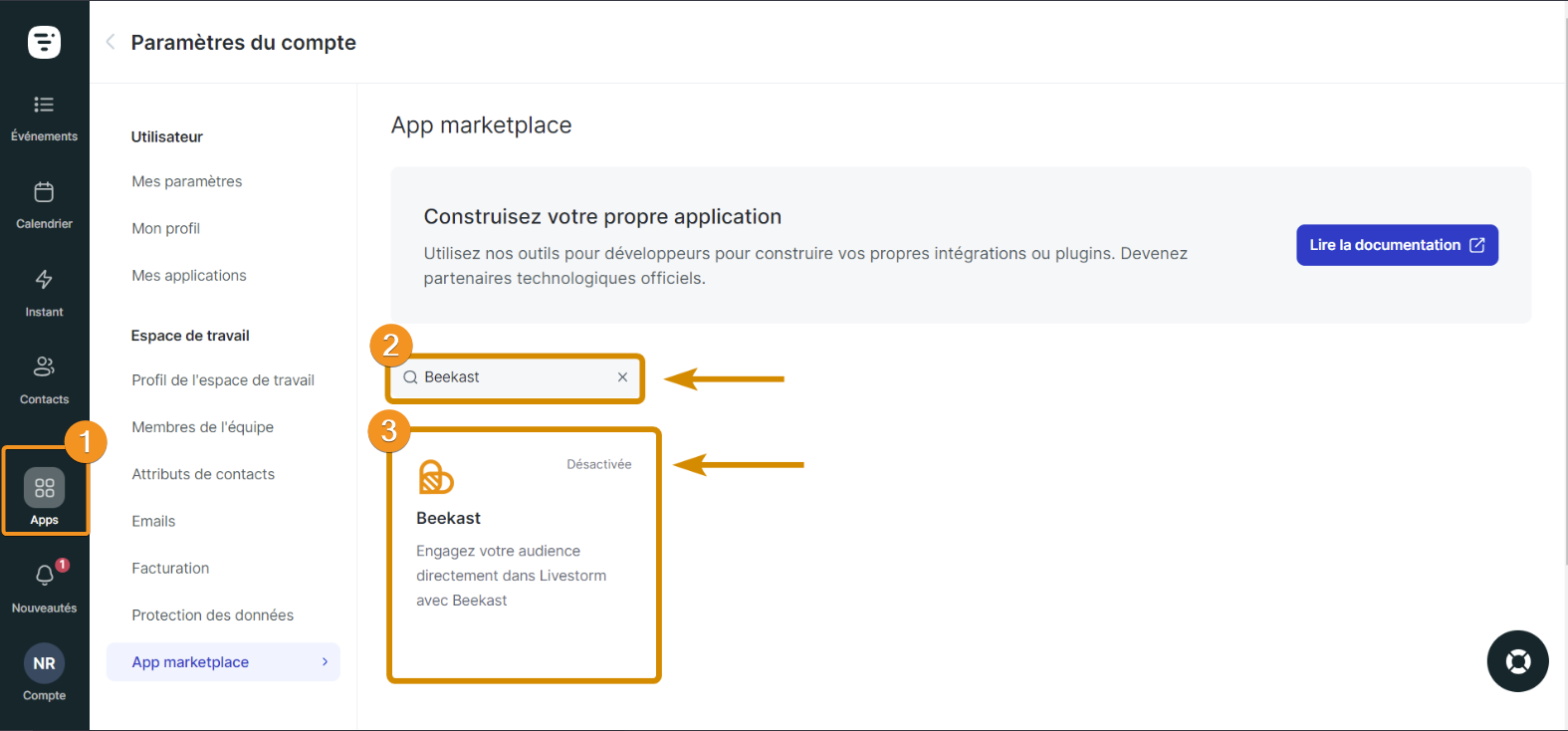Focus the app search field
Image resolution: width=1568 pixels, height=731 pixels.
pyautogui.click(x=516, y=377)
